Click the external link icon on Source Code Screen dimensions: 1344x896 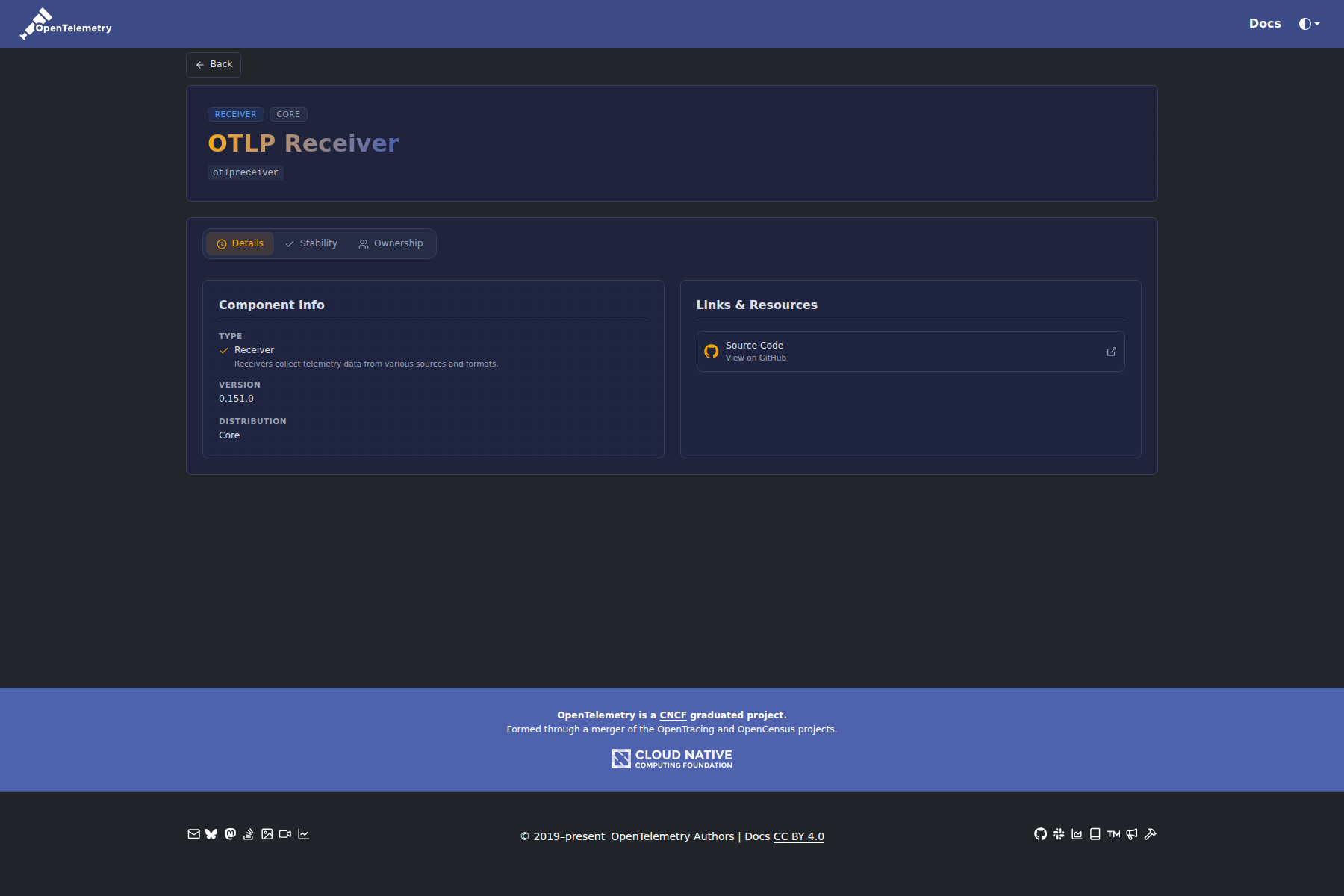click(1112, 352)
